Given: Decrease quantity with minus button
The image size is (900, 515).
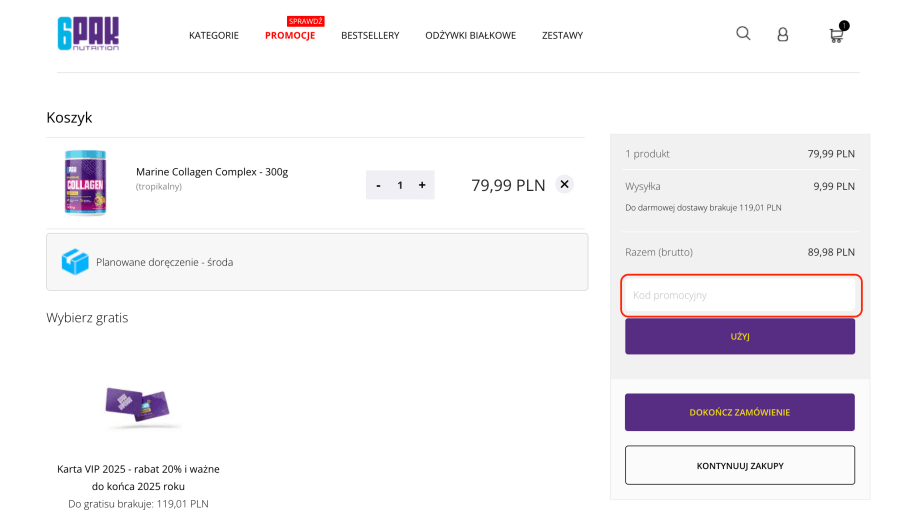Looking at the screenshot, I should (x=378, y=185).
